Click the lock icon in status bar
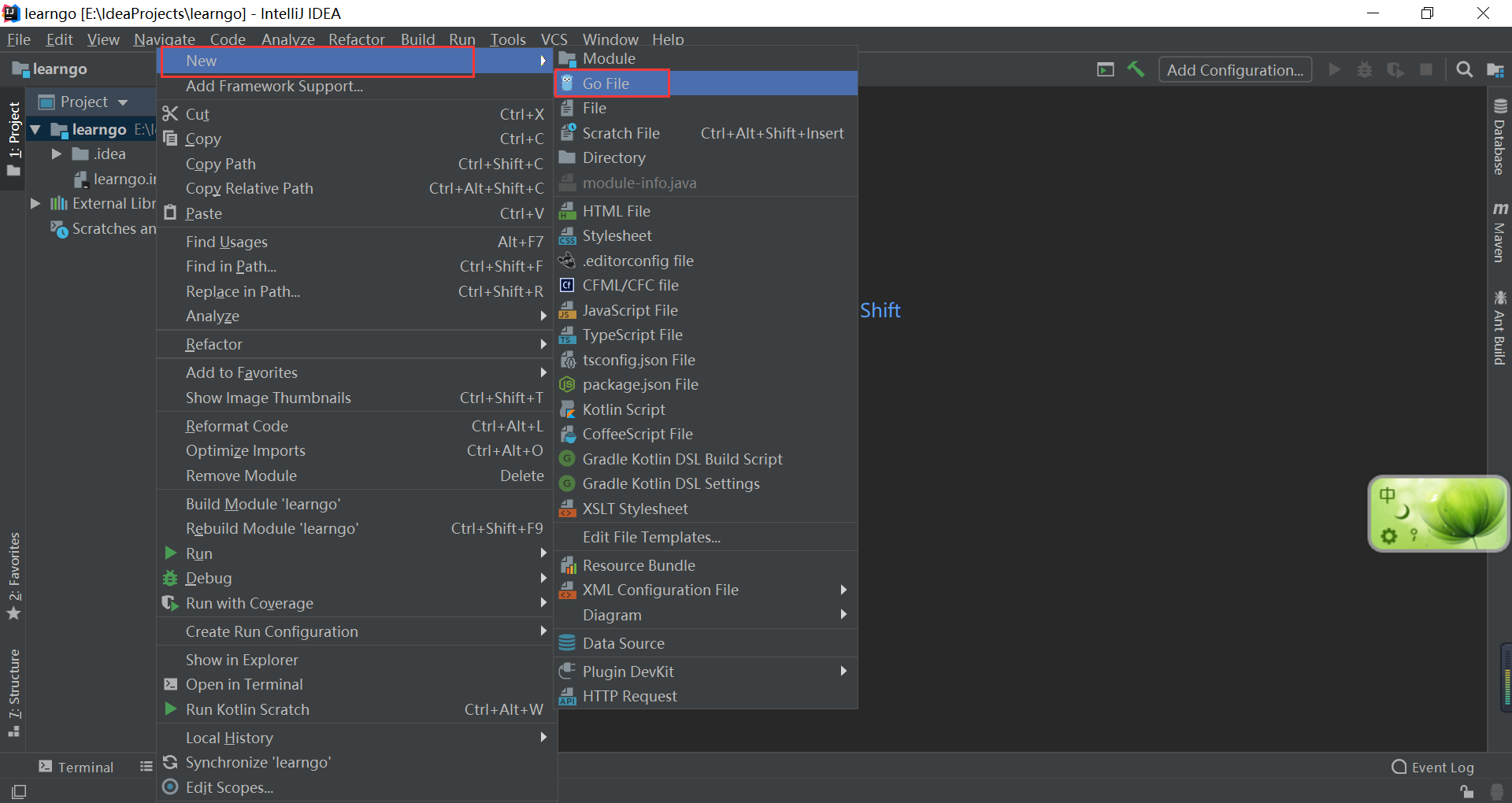The height and width of the screenshot is (803, 1512). click(x=1466, y=791)
